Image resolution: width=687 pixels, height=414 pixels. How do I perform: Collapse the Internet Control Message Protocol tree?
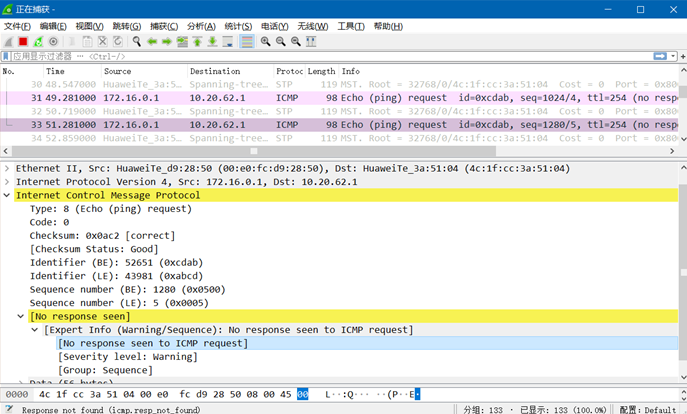7,195
